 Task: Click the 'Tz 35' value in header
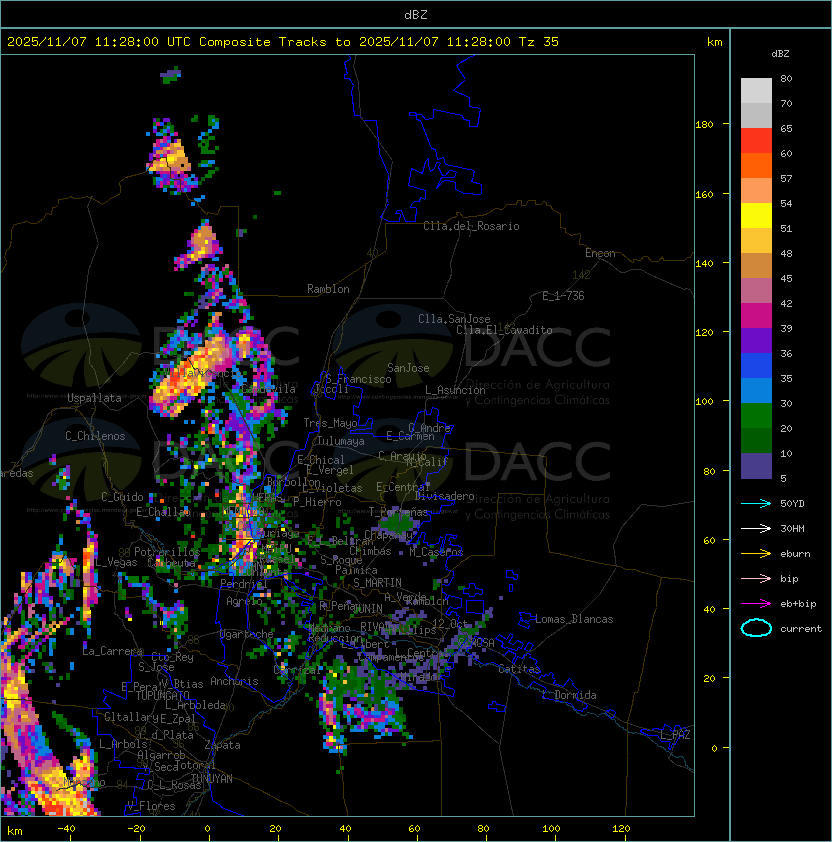click(539, 42)
